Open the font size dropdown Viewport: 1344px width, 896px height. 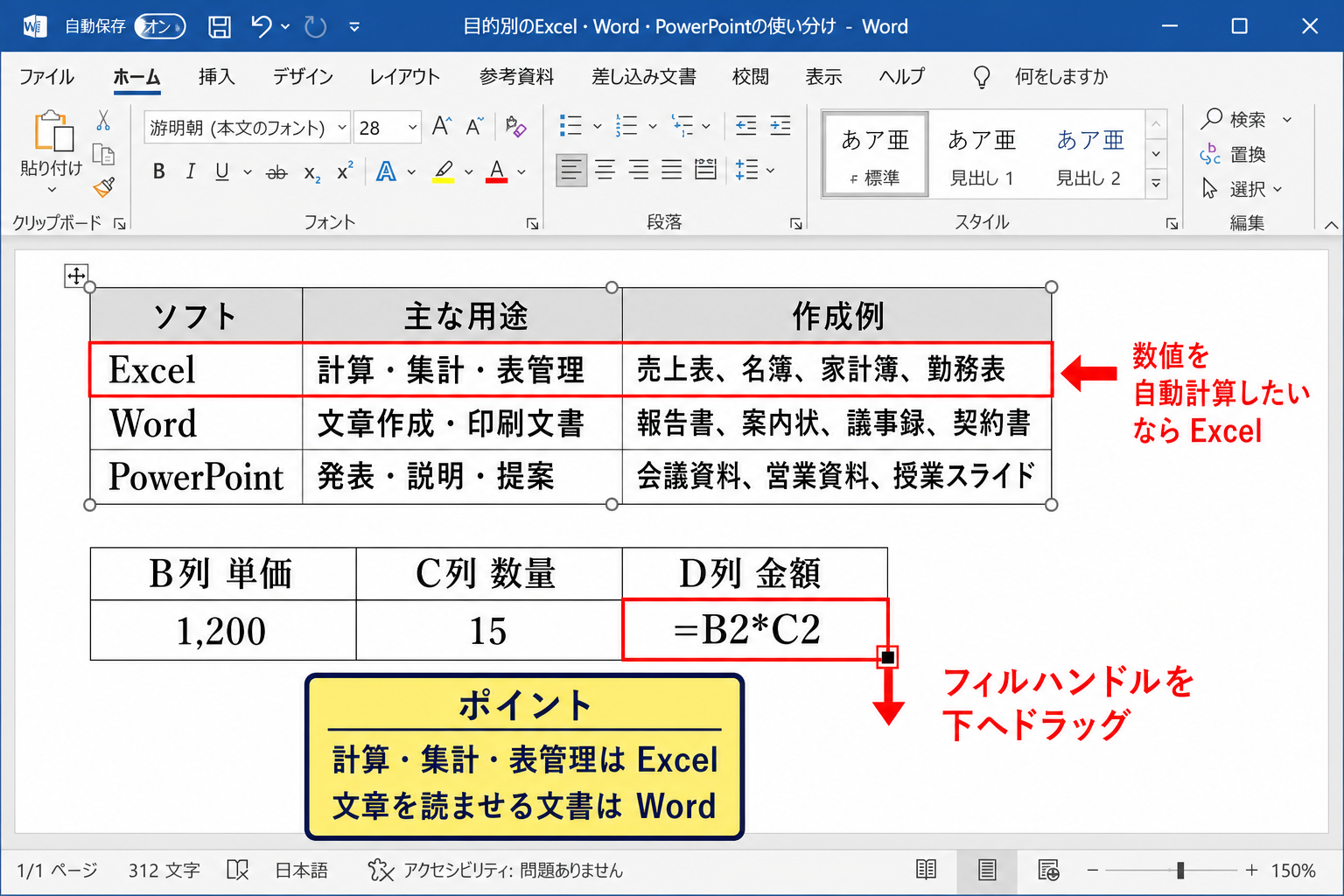413,128
